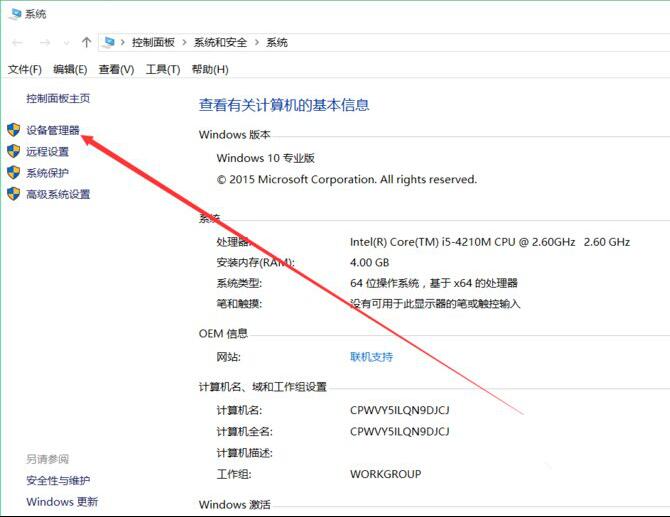Select 没有可用于此显示器的笔或触控输入 text
The height and width of the screenshot is (517, 670).
point(435,304)
